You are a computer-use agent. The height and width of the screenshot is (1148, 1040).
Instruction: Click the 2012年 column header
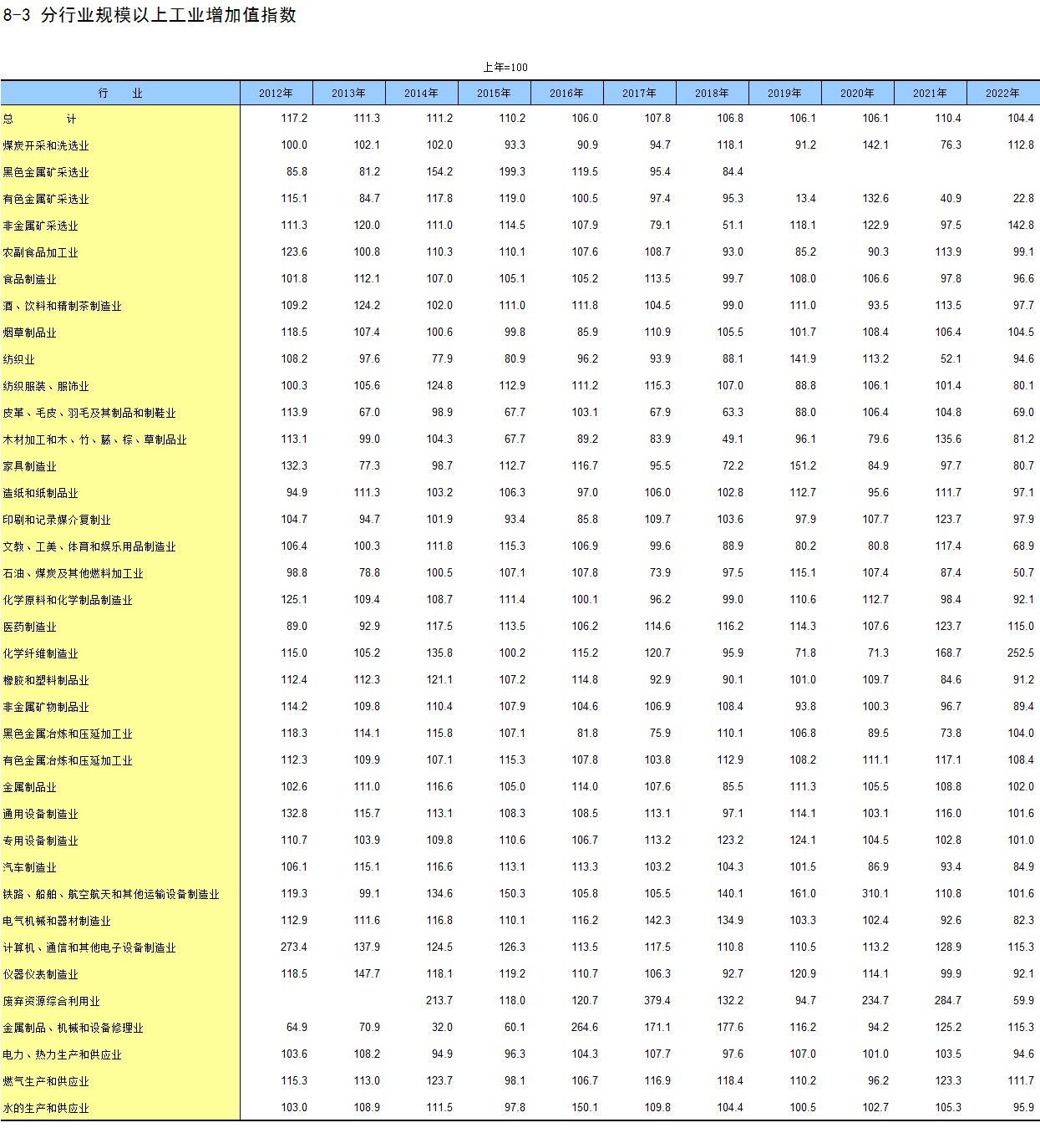276,93
